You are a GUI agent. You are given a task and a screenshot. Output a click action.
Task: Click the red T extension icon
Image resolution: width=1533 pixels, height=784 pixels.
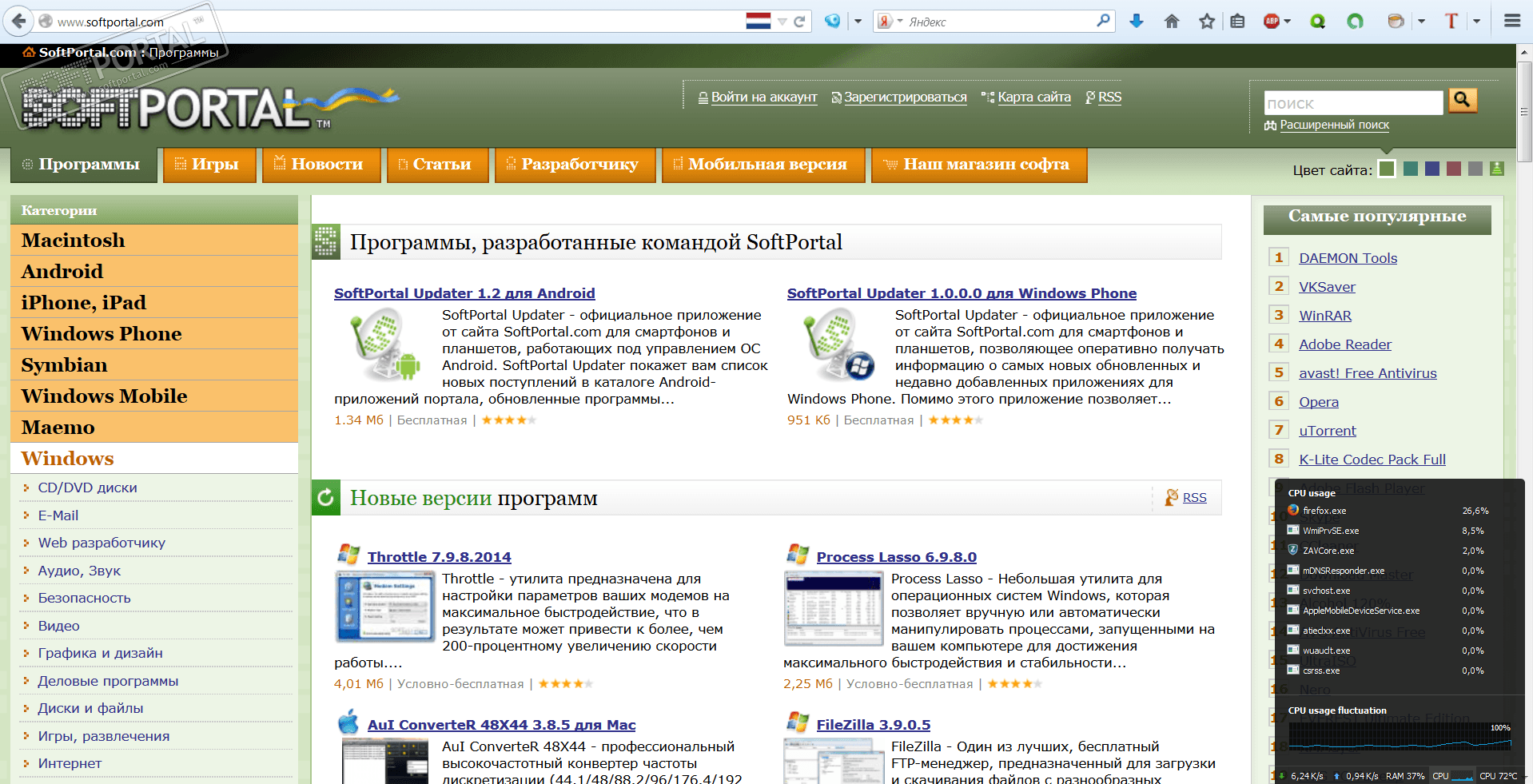click(1451, 22)
